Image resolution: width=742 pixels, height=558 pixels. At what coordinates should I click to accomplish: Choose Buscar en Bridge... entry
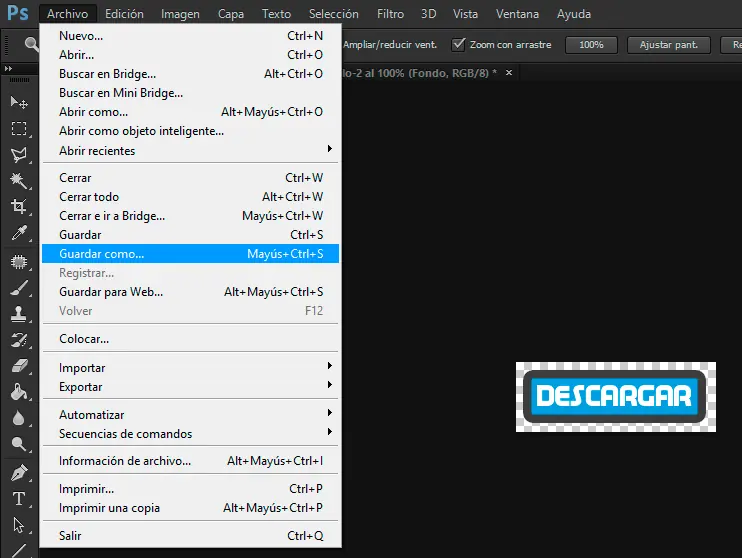coord(191,74)
